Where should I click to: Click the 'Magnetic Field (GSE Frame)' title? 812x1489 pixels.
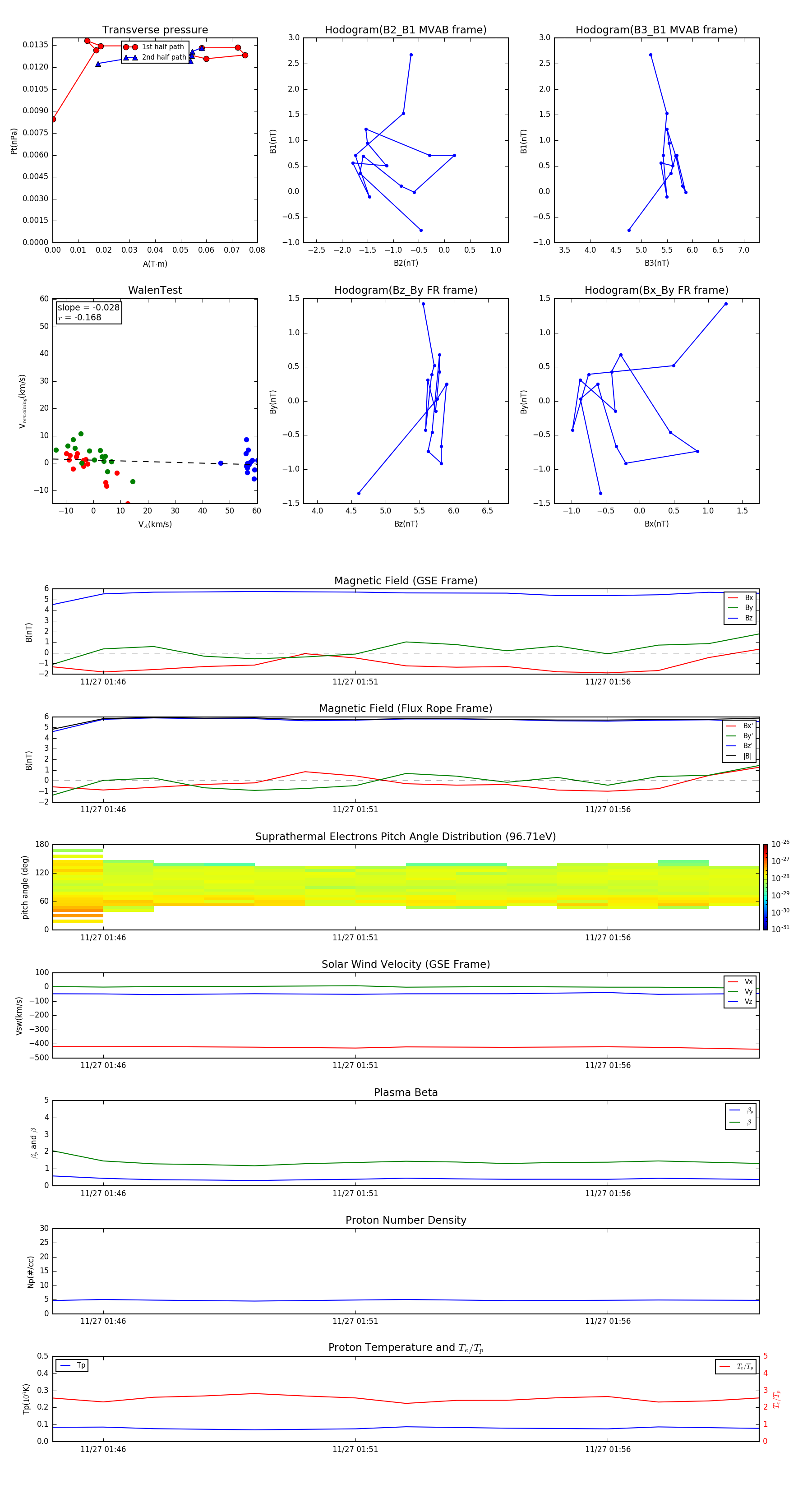(x=406, y=581)
